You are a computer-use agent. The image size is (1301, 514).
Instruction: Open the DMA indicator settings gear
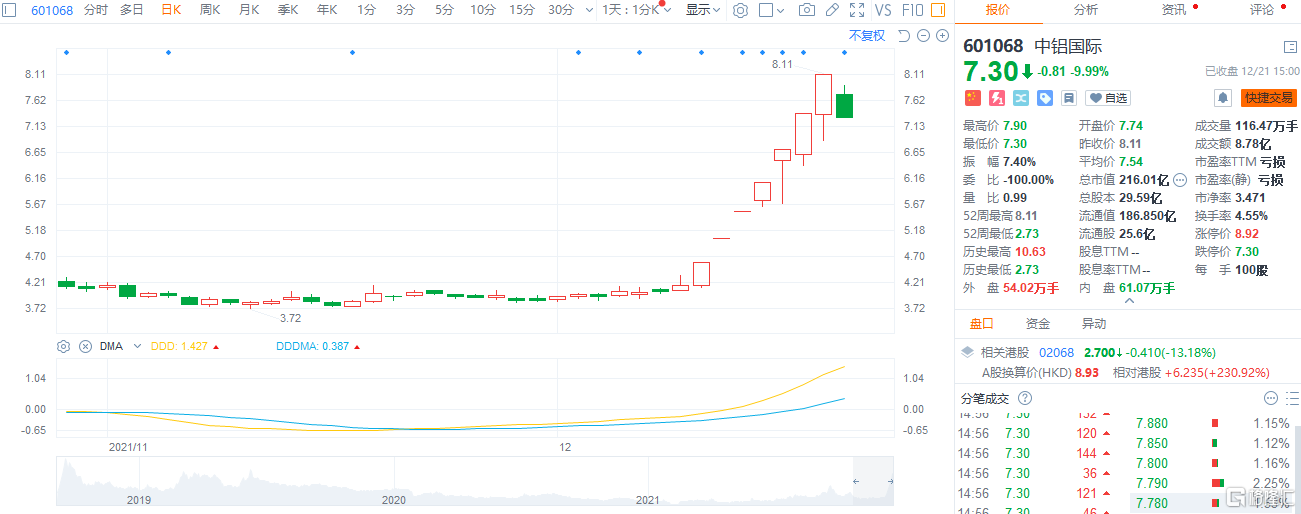tap(64, 347)
